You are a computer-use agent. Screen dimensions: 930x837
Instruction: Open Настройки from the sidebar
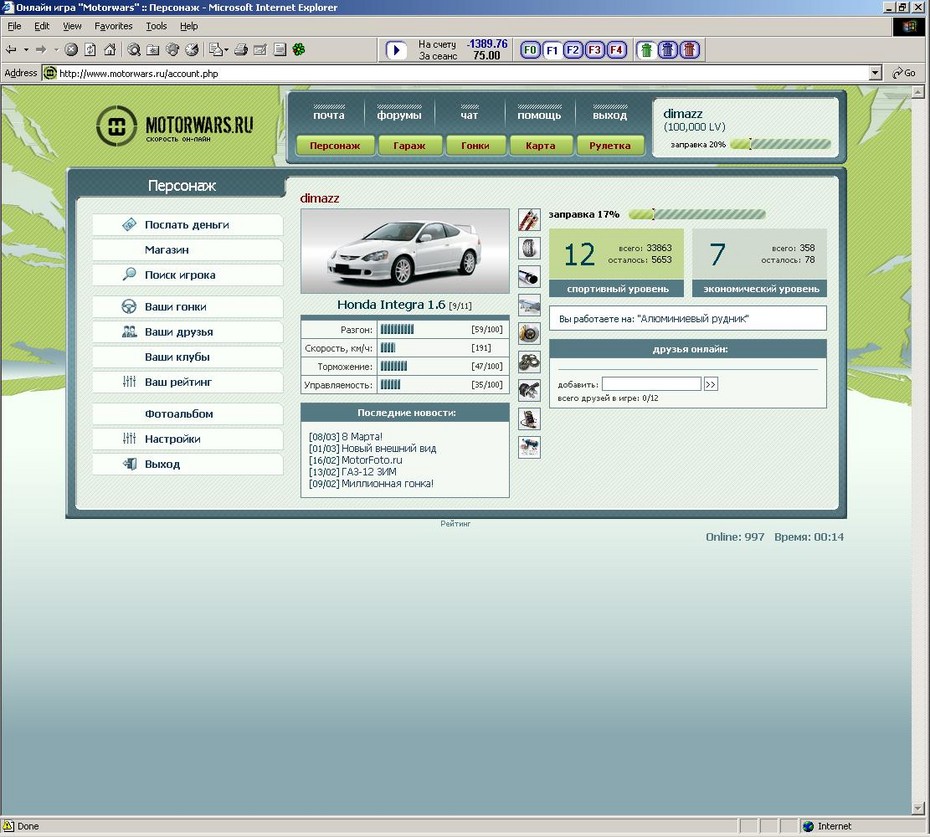[187, 439]
